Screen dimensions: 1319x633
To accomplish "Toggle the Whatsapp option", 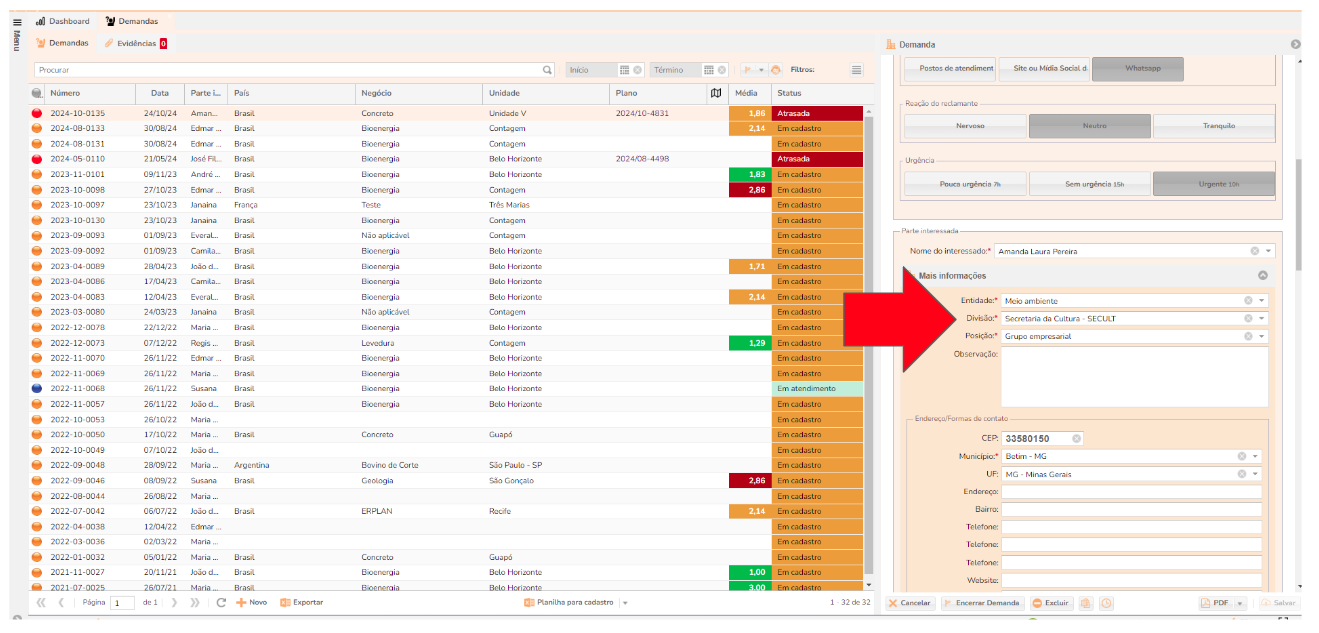I will (x=1138, y=69).
